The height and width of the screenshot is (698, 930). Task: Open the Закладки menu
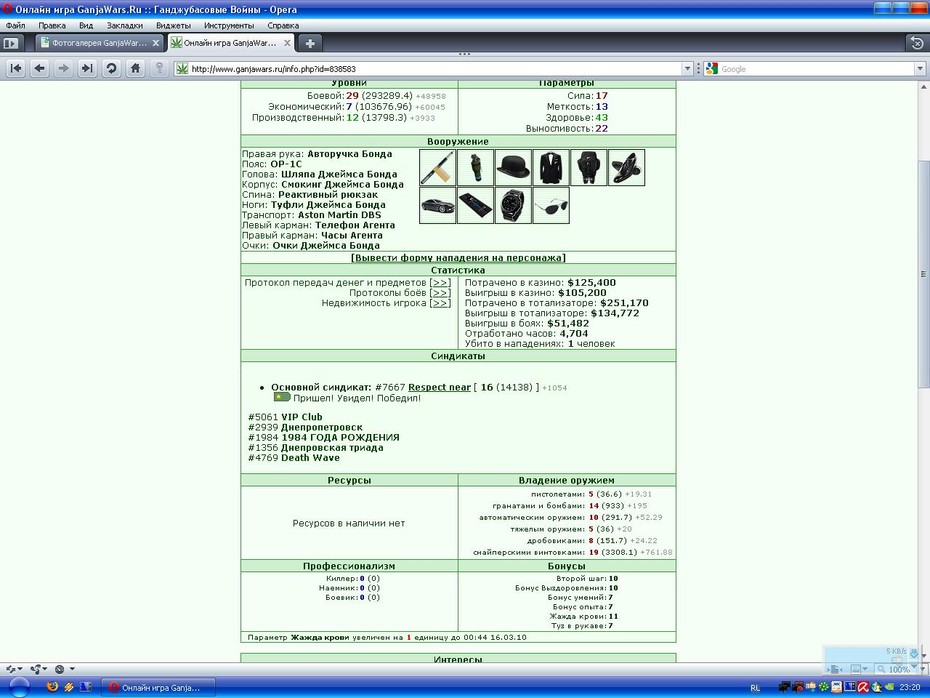125,26
